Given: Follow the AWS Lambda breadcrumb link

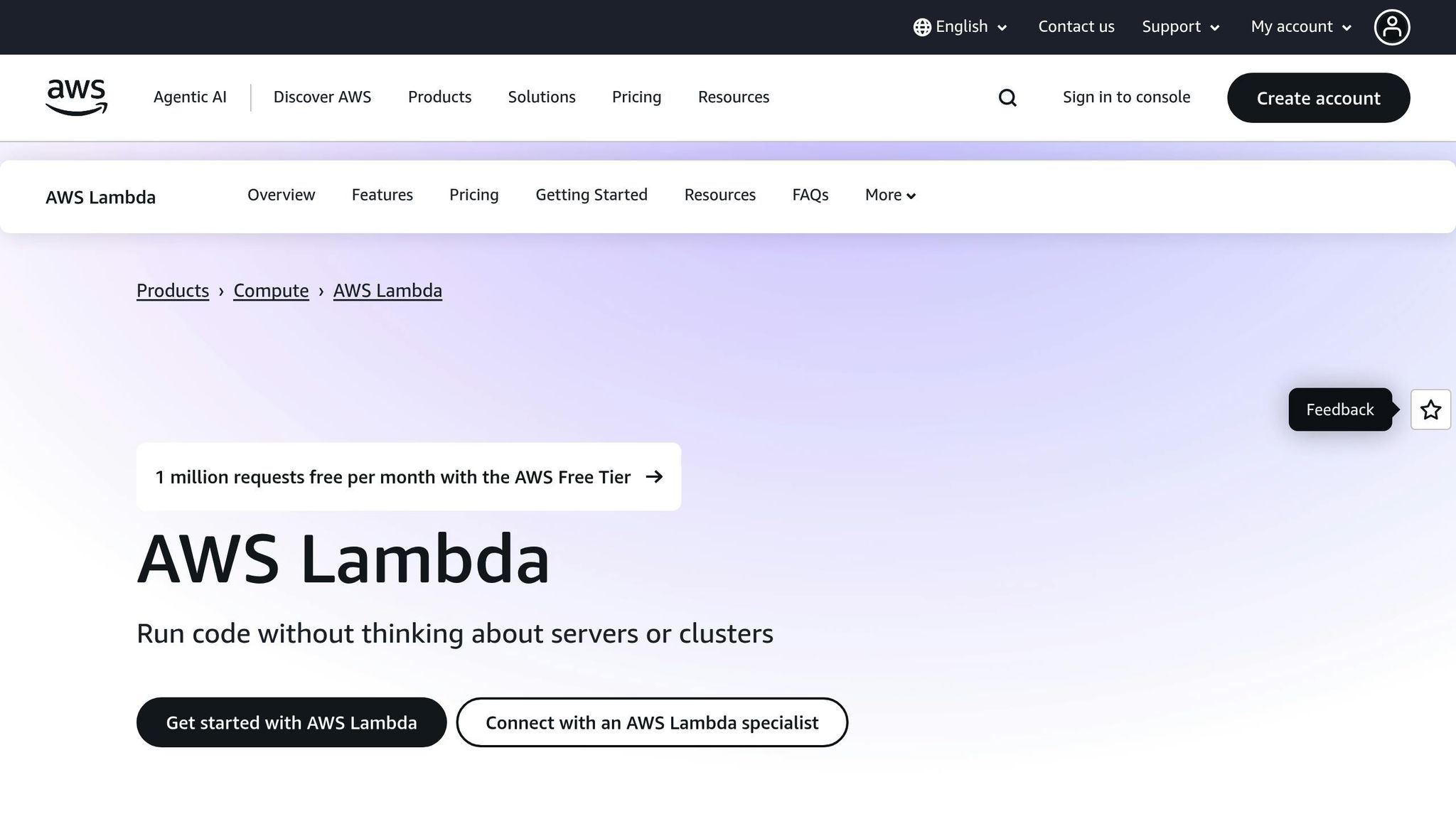Looking at the screenshot, I should tap(387, 291).
